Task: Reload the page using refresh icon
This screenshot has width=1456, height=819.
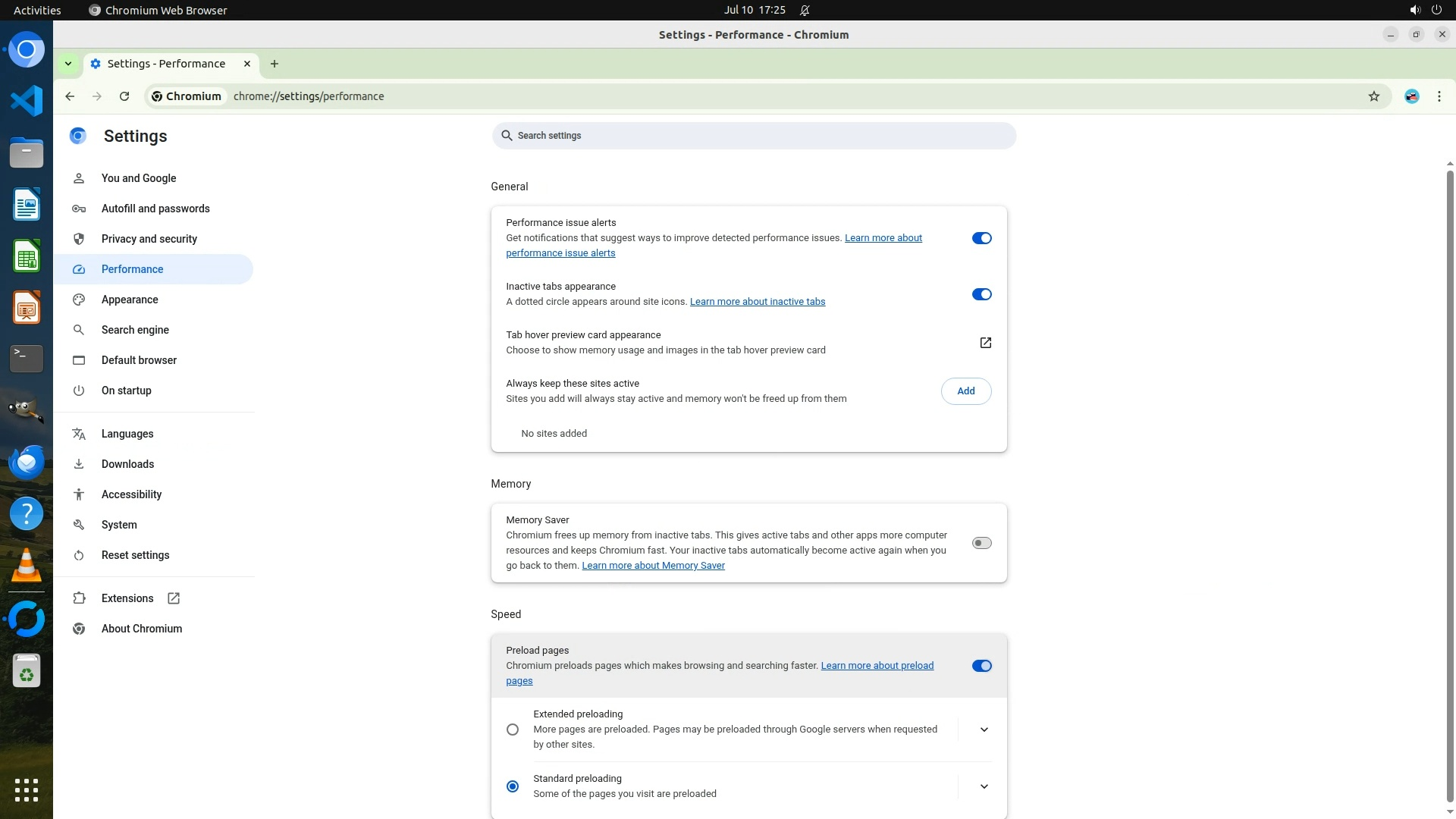Action: 124,96
